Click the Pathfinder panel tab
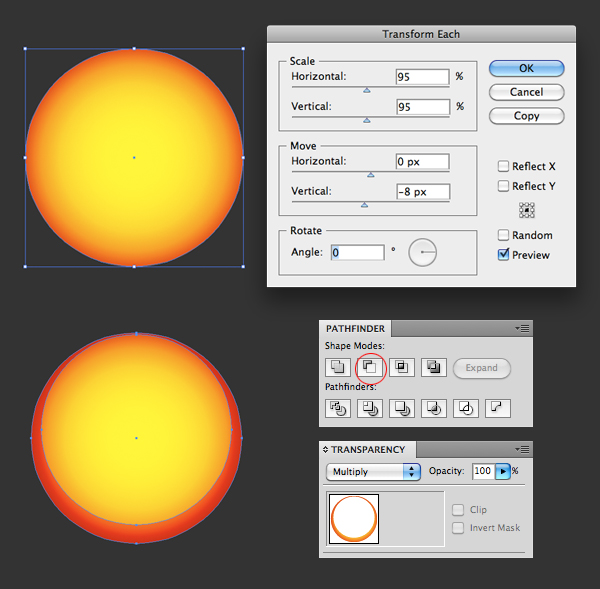600x589 pixels. [355, 328]
